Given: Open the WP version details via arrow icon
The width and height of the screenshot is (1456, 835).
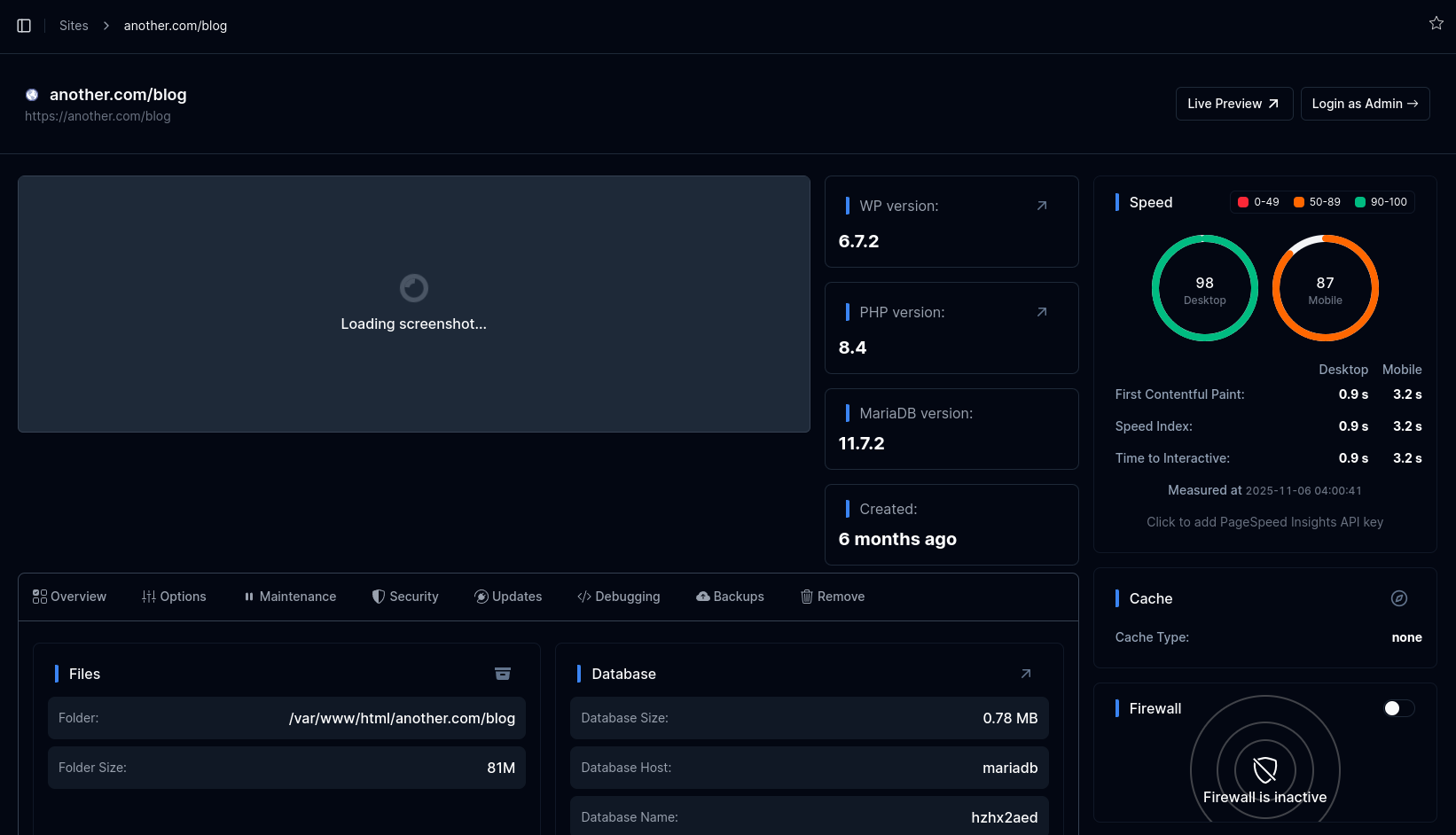Looking at the screenshot, I should pos(1041,205).
